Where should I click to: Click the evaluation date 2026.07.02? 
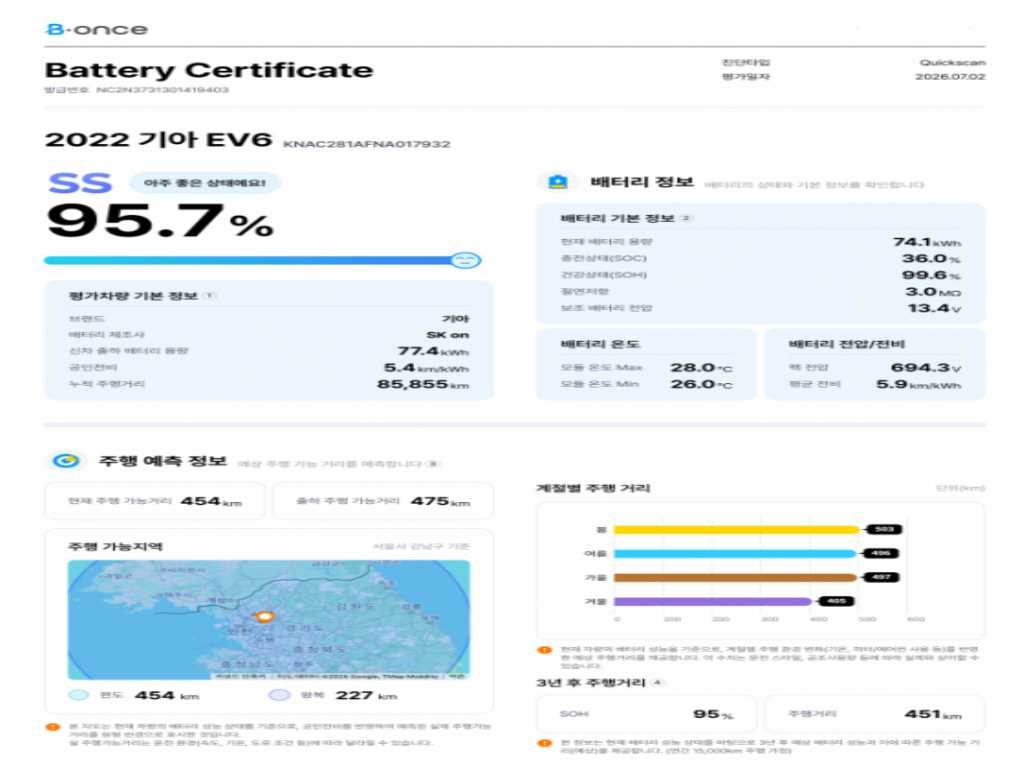[950, 76]
